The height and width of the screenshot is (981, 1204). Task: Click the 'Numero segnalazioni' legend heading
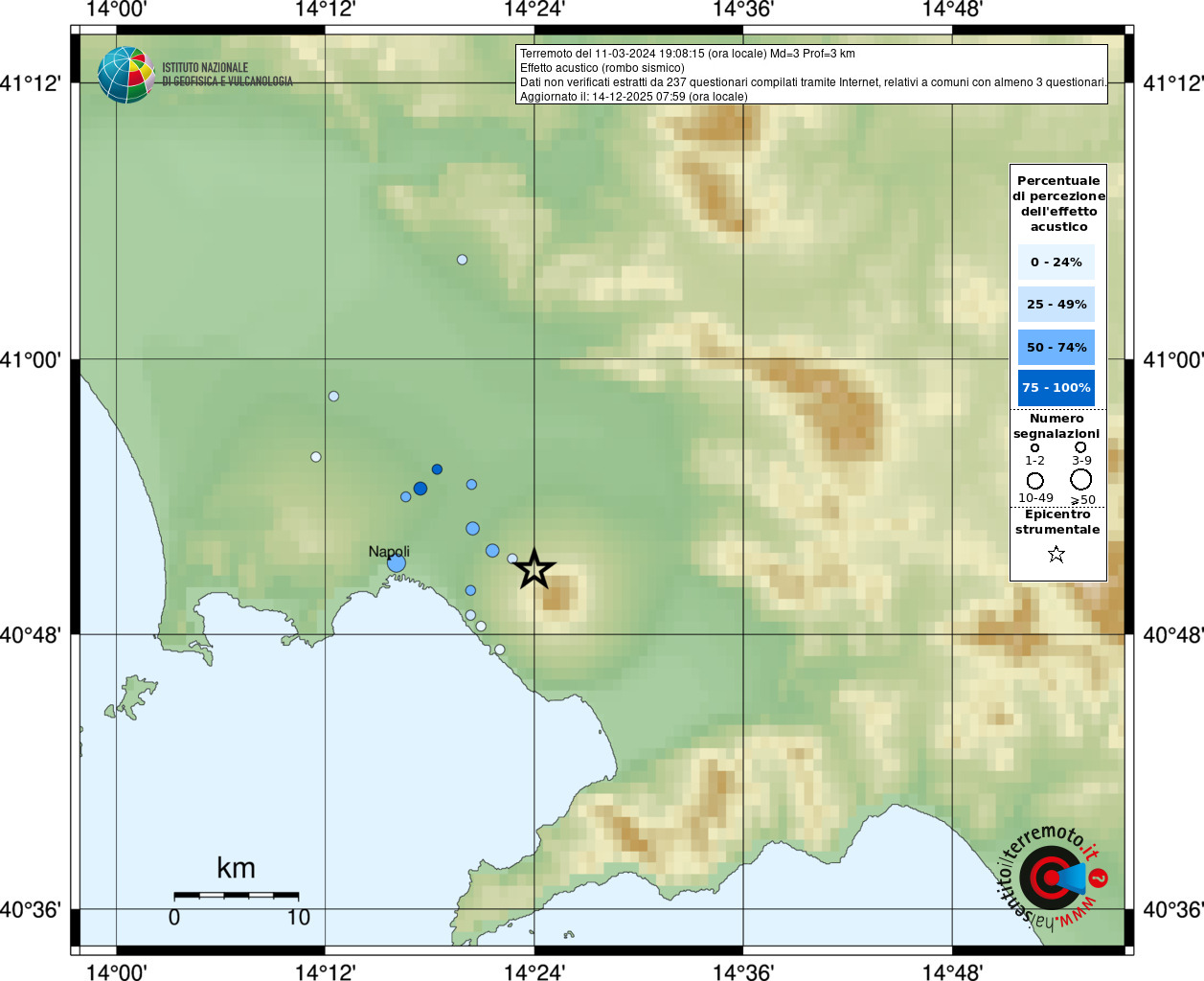1056,426
